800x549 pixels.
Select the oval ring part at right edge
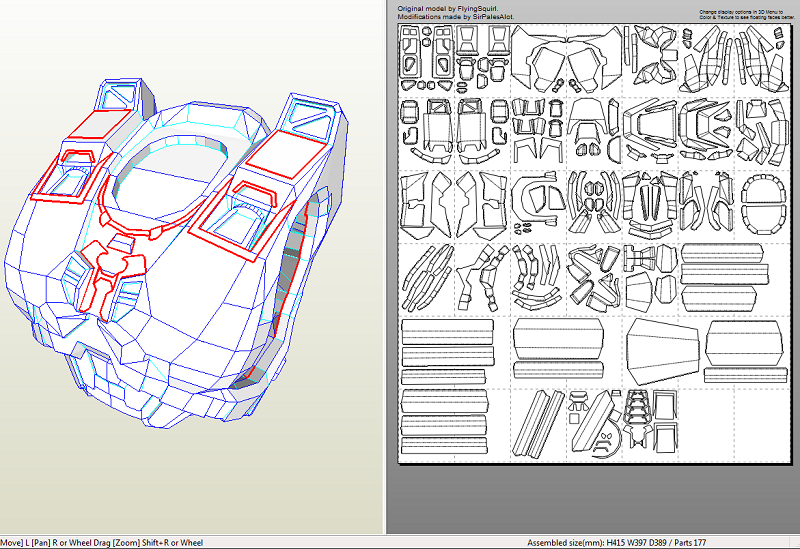[766, 205]
